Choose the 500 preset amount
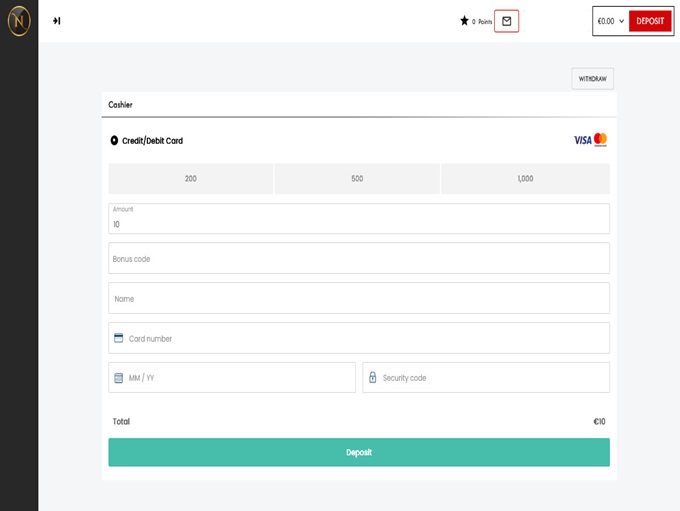Screen dimensions: 680x511 (x=357, y=179)
